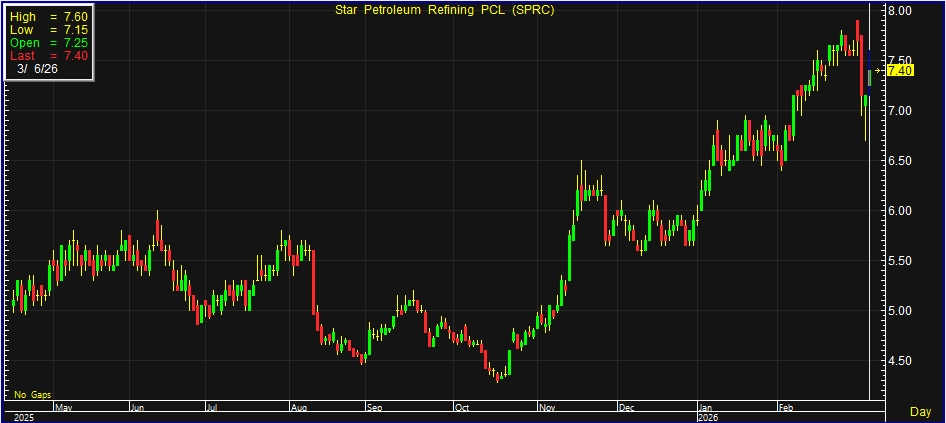Click the Day timeframe label
Image resolution: width=946 pixels, height=423 pixels.
click(921, 411)
